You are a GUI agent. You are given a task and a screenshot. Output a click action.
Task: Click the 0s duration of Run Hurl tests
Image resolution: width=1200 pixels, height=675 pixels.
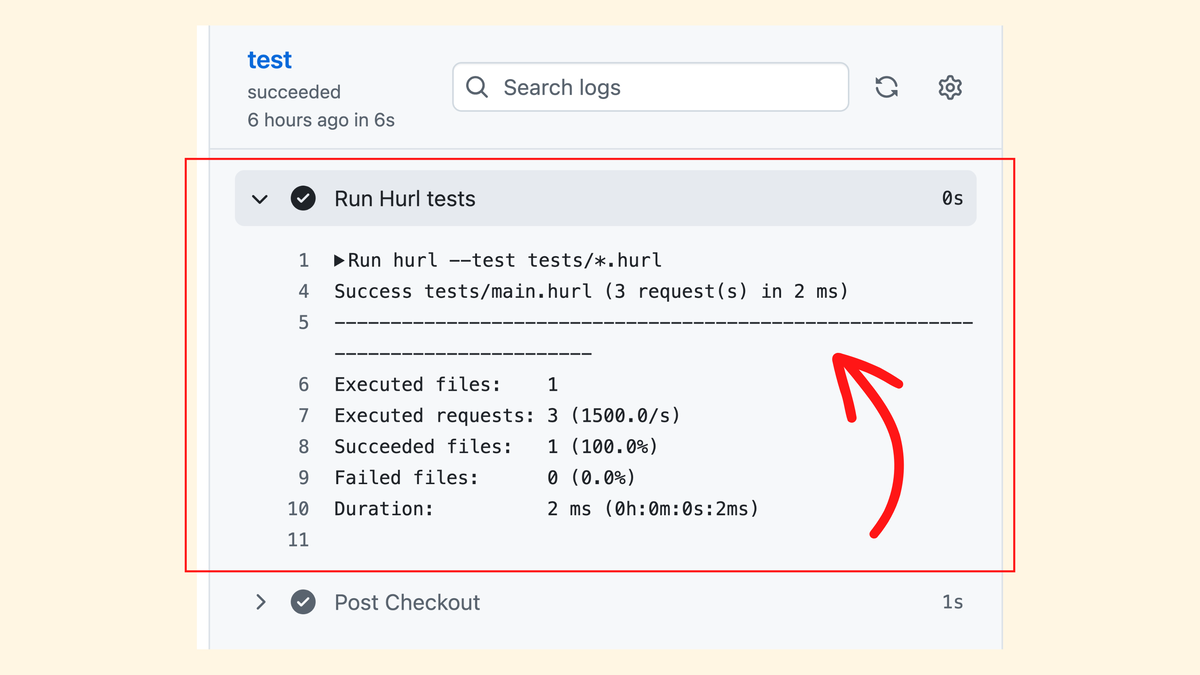(x=952, y=199)
